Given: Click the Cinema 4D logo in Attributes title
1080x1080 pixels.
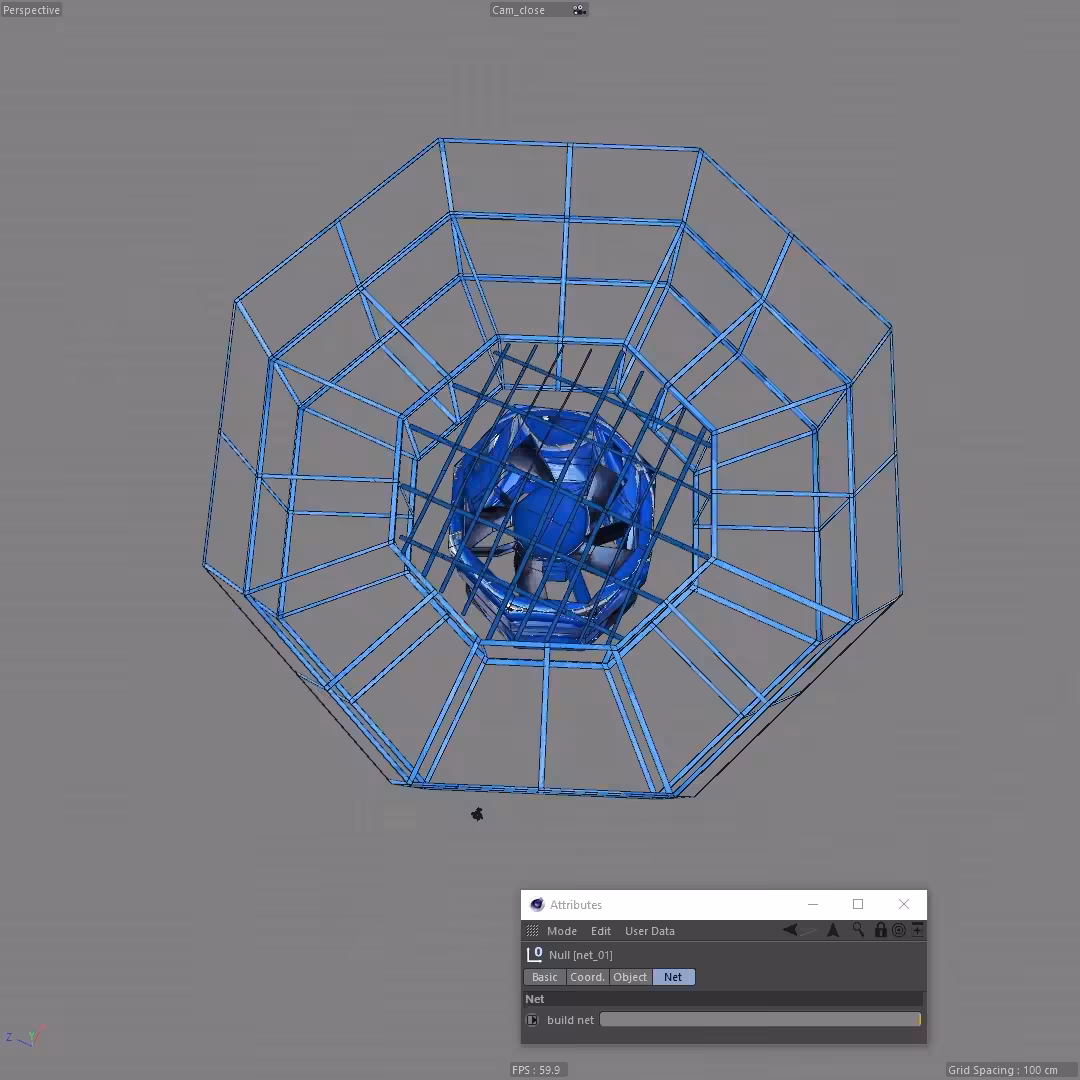Looking at the screenshot, I should [x=537, y=904].
